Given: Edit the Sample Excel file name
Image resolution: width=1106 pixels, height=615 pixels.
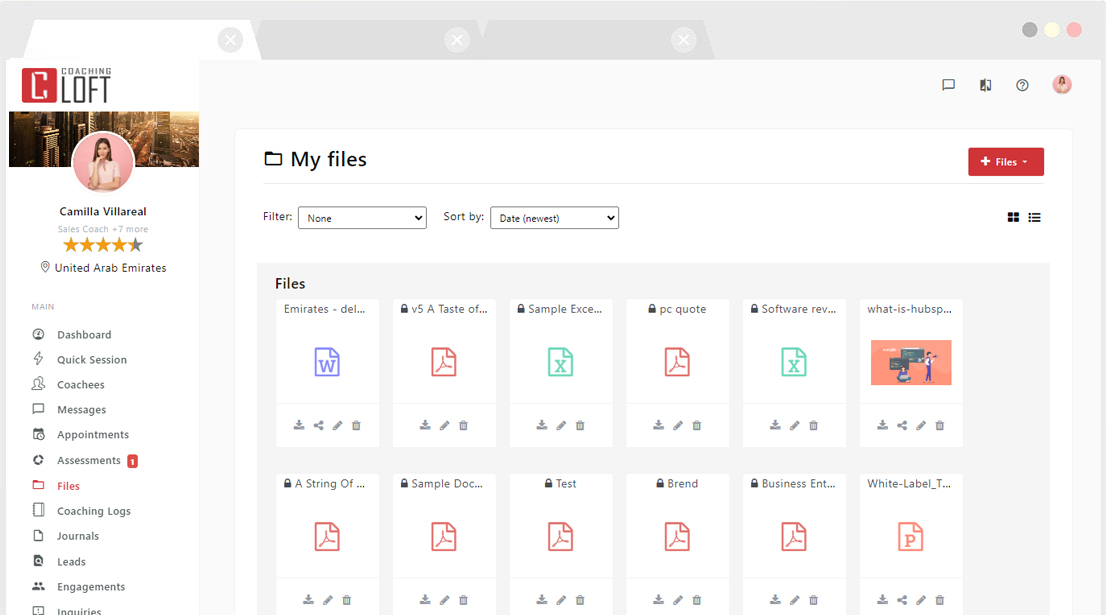Looking at the screenshot, I should (x=560, y=425).
